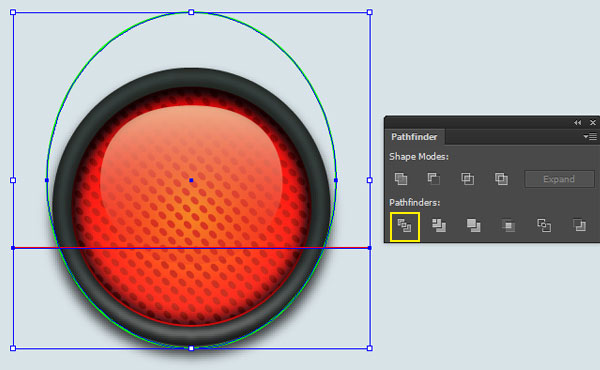Image resolution: width=600 pixels, height=370 pixels.
Task: Select the Exclude shape mode
Action: (501, 179)
